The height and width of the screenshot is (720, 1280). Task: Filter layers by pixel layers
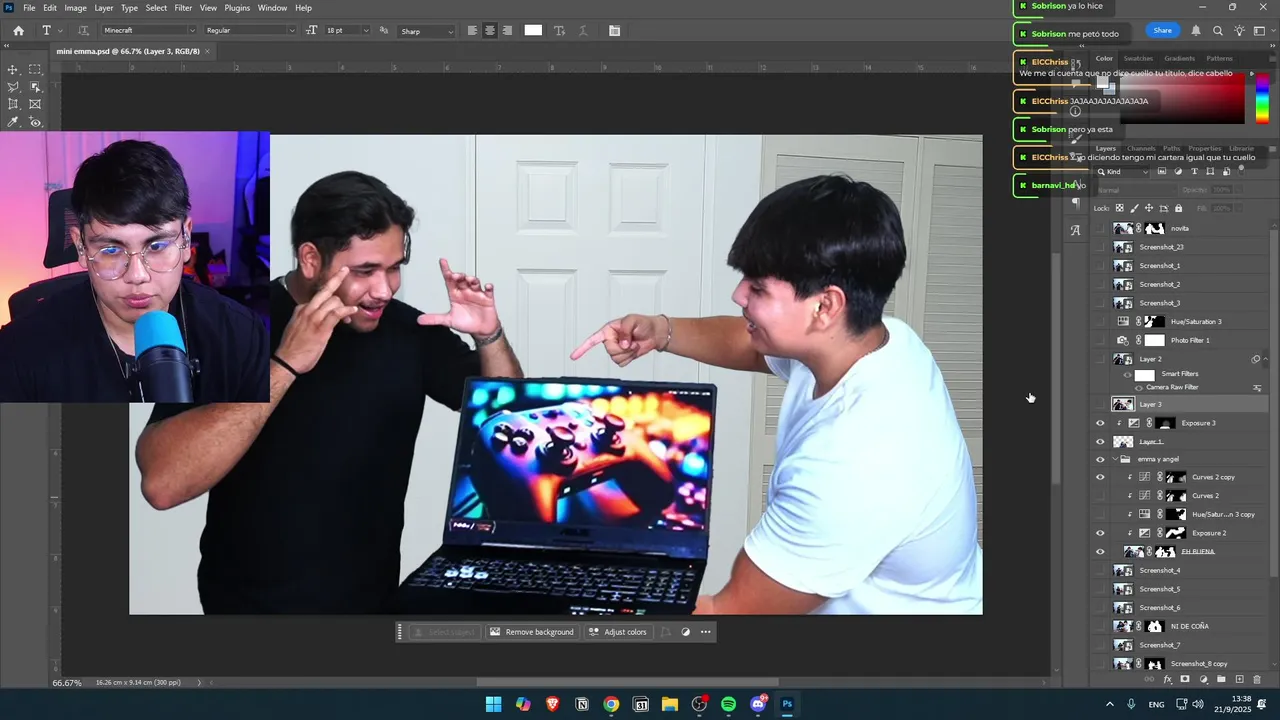point(1162,171)
